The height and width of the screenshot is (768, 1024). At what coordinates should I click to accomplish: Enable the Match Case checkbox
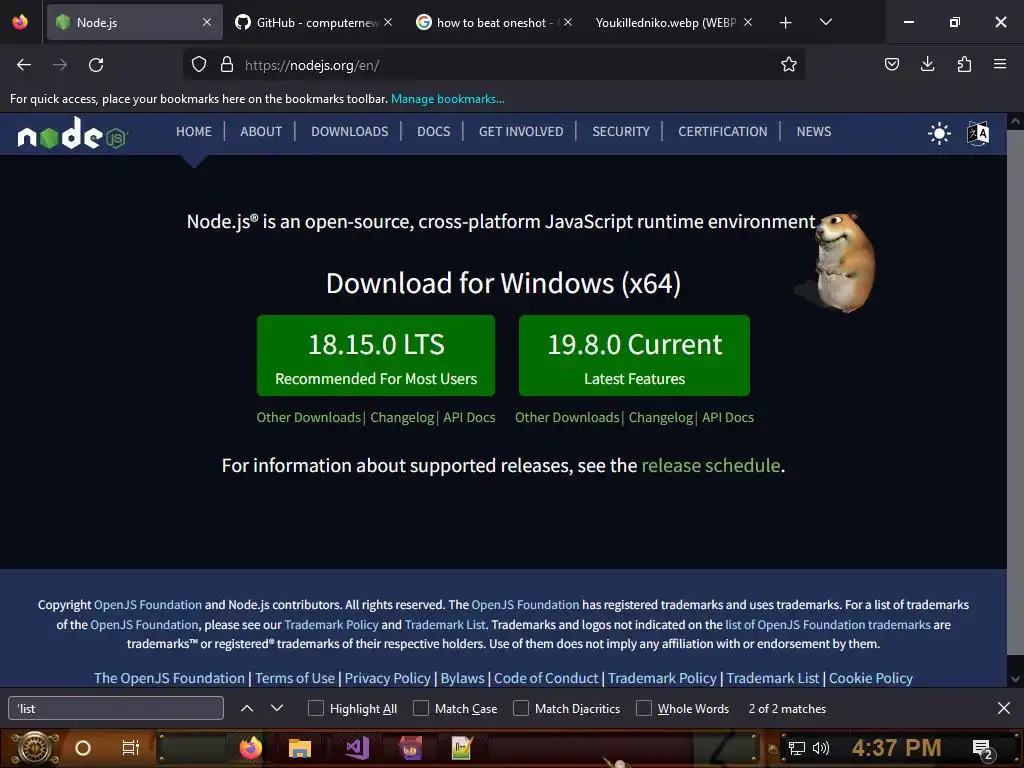pyautogui.click(x=421, y=708)
